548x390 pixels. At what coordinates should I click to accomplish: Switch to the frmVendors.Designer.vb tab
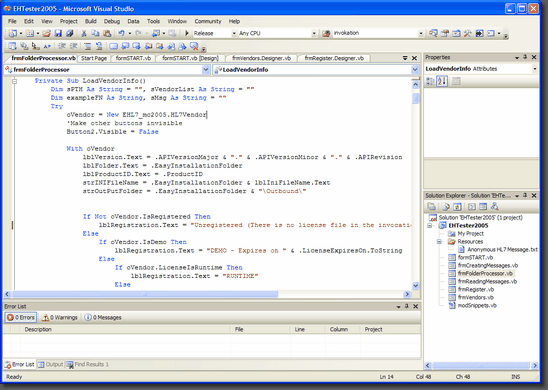click(261, 58)
